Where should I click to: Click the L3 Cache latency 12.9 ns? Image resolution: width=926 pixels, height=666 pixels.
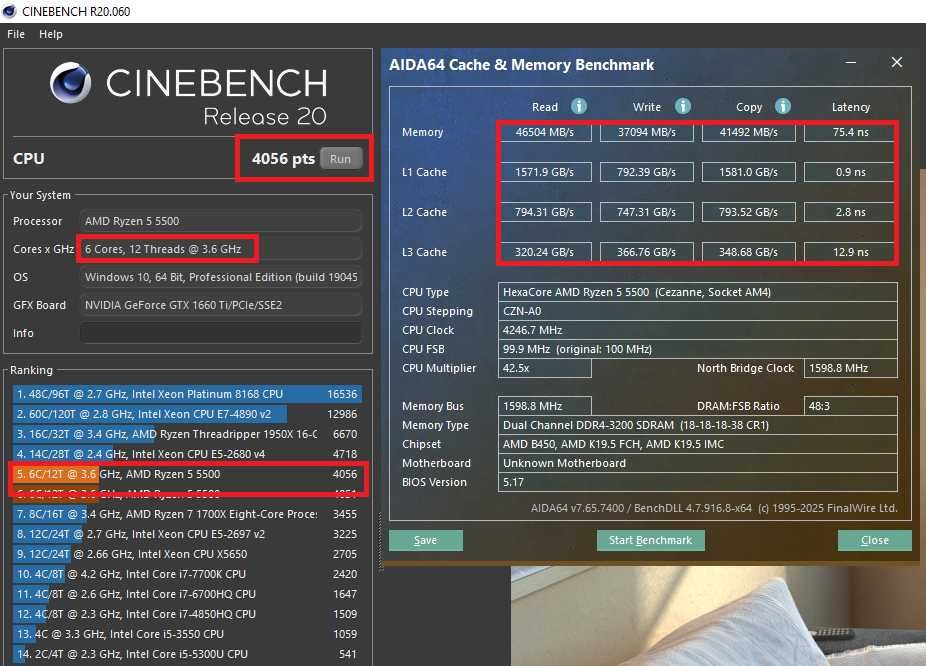[851, 252]
